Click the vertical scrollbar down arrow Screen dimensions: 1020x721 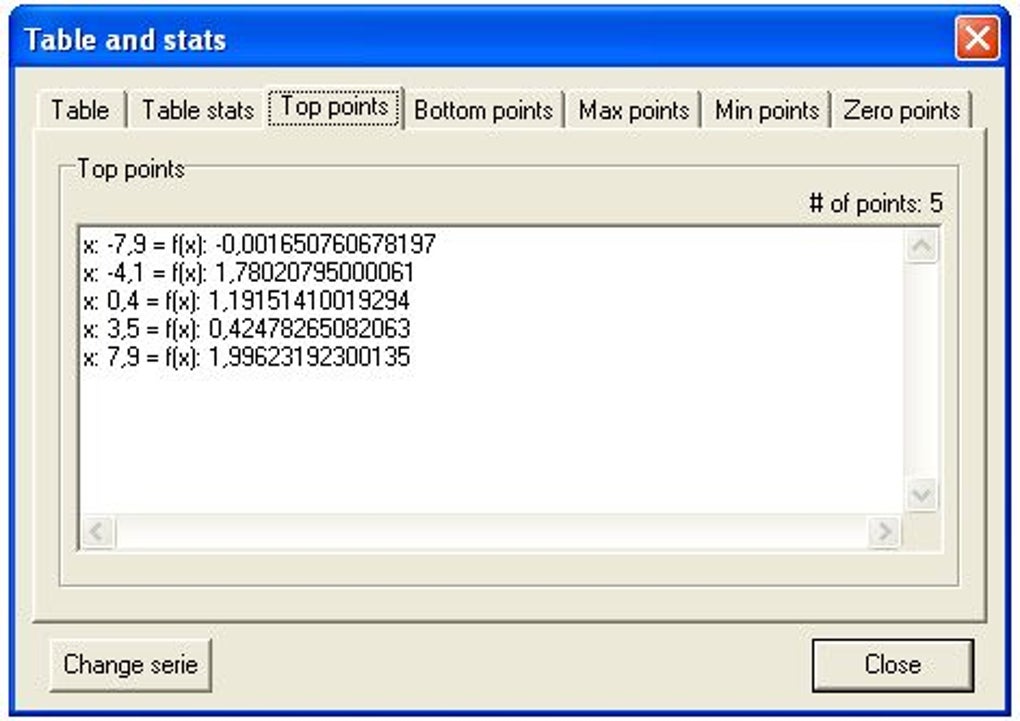[x=922, y=495]
